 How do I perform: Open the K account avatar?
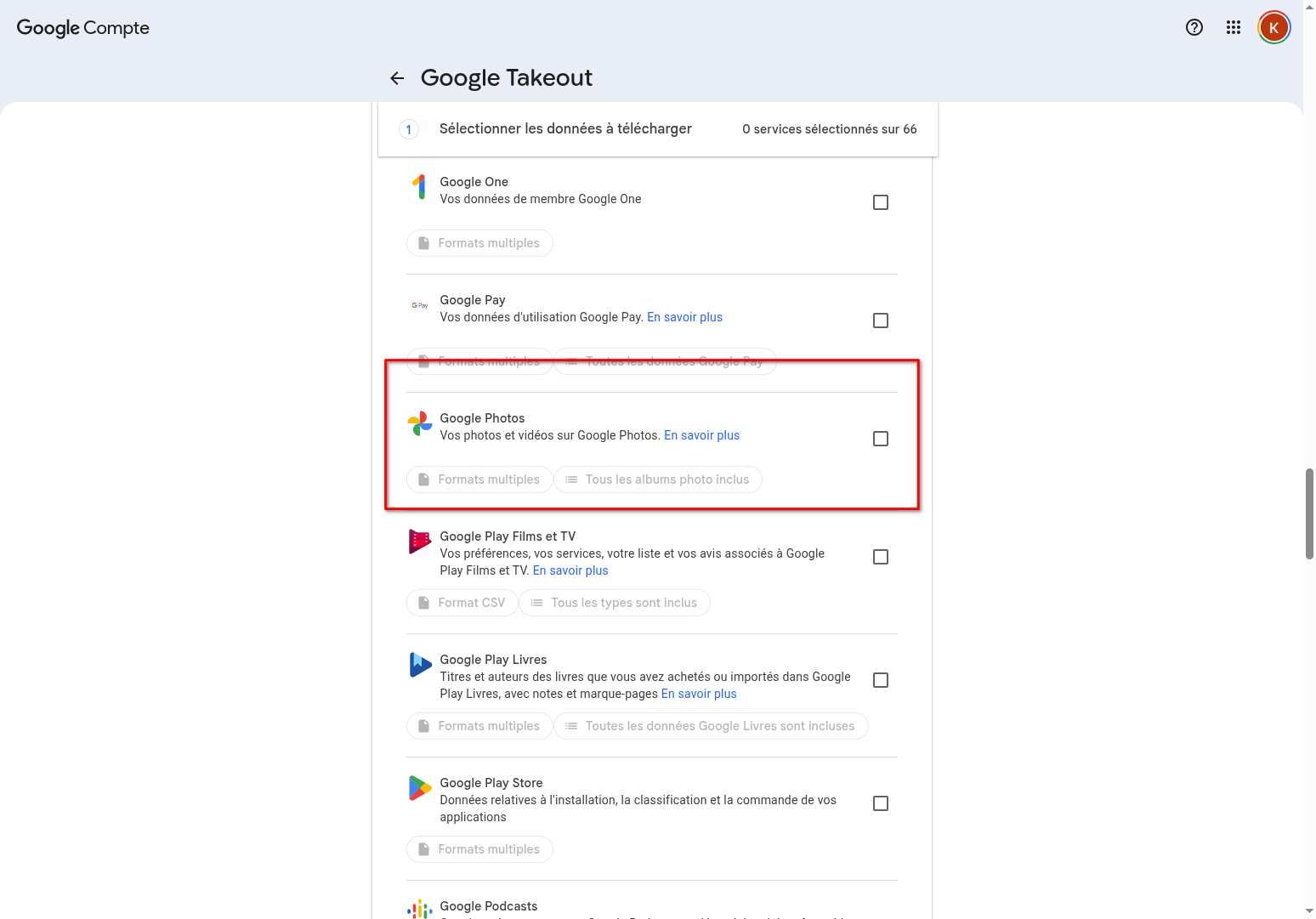coord(1274,27)
